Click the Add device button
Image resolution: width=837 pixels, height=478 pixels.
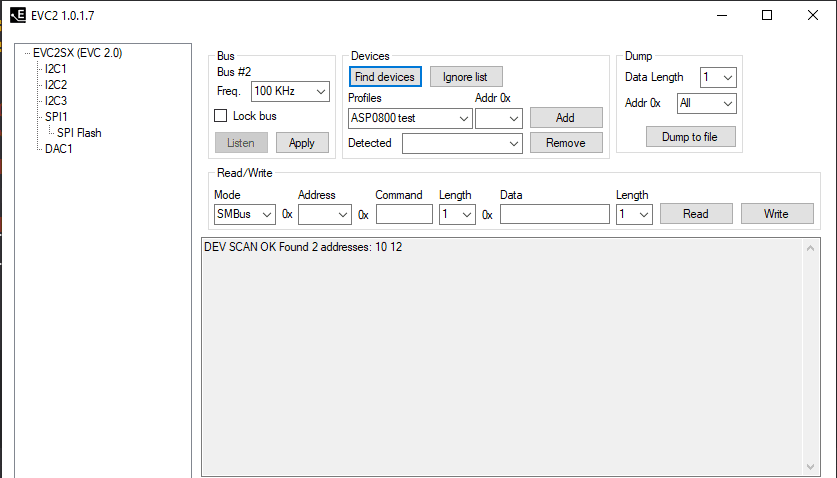click(566, 118)
